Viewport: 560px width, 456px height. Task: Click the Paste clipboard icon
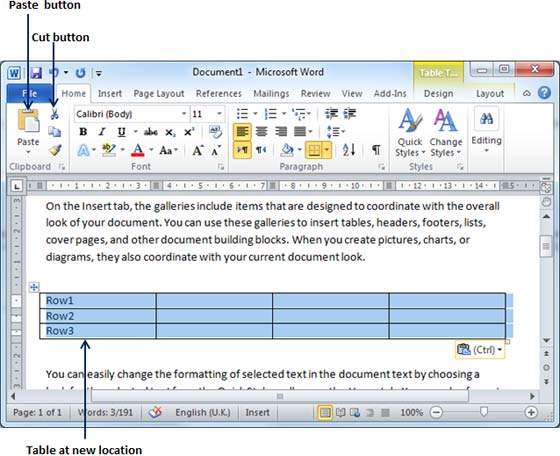pyautogui.click(x=28, y=121)
